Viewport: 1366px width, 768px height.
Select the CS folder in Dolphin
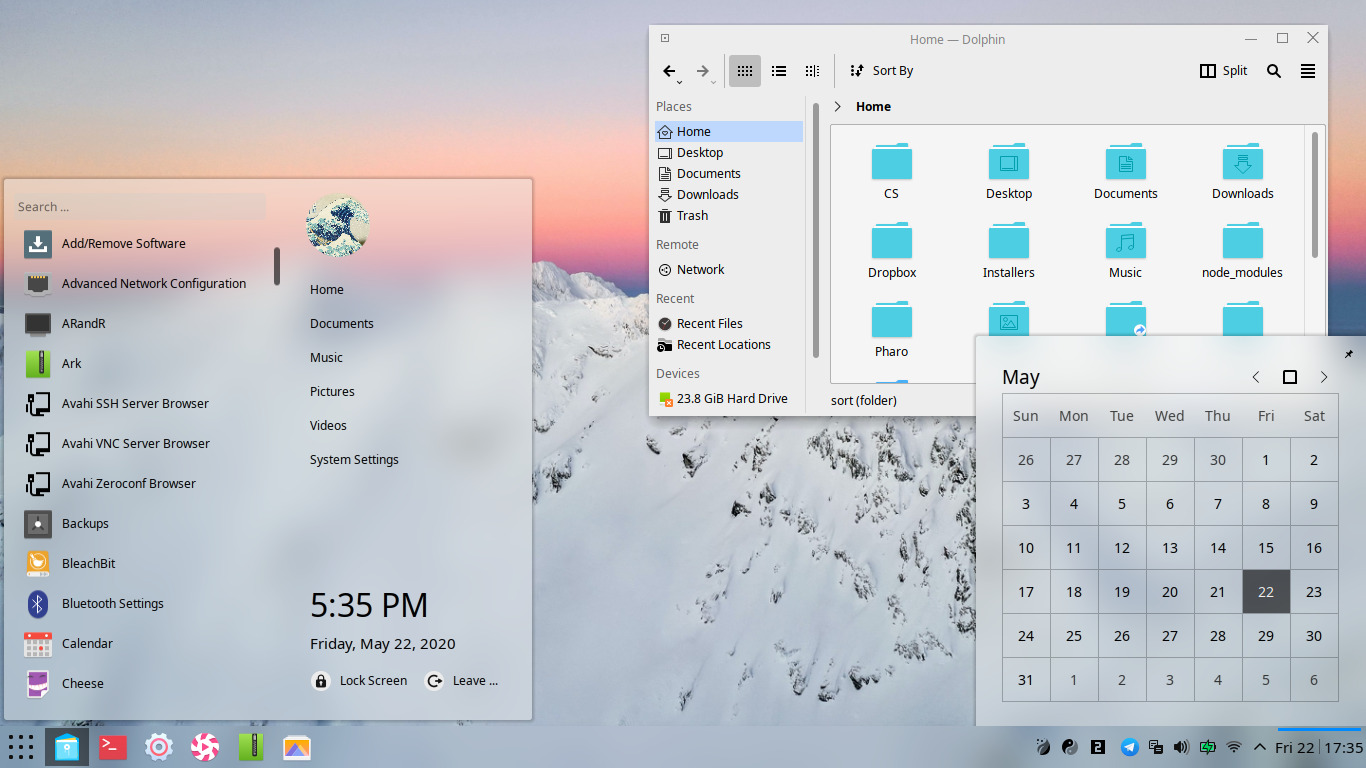[x=891, y=171]
